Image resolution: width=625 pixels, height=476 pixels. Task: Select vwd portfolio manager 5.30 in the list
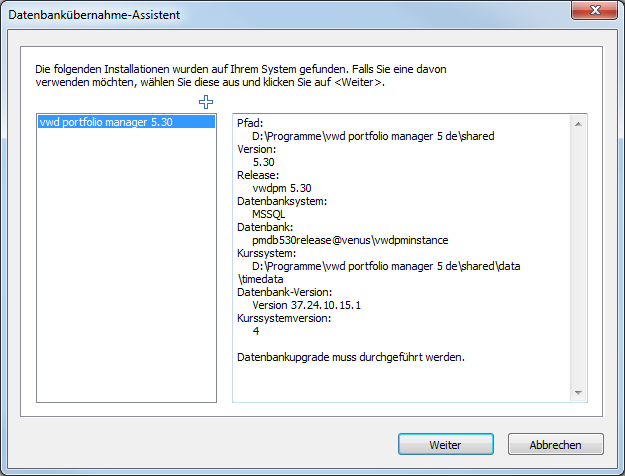[92, 122]
